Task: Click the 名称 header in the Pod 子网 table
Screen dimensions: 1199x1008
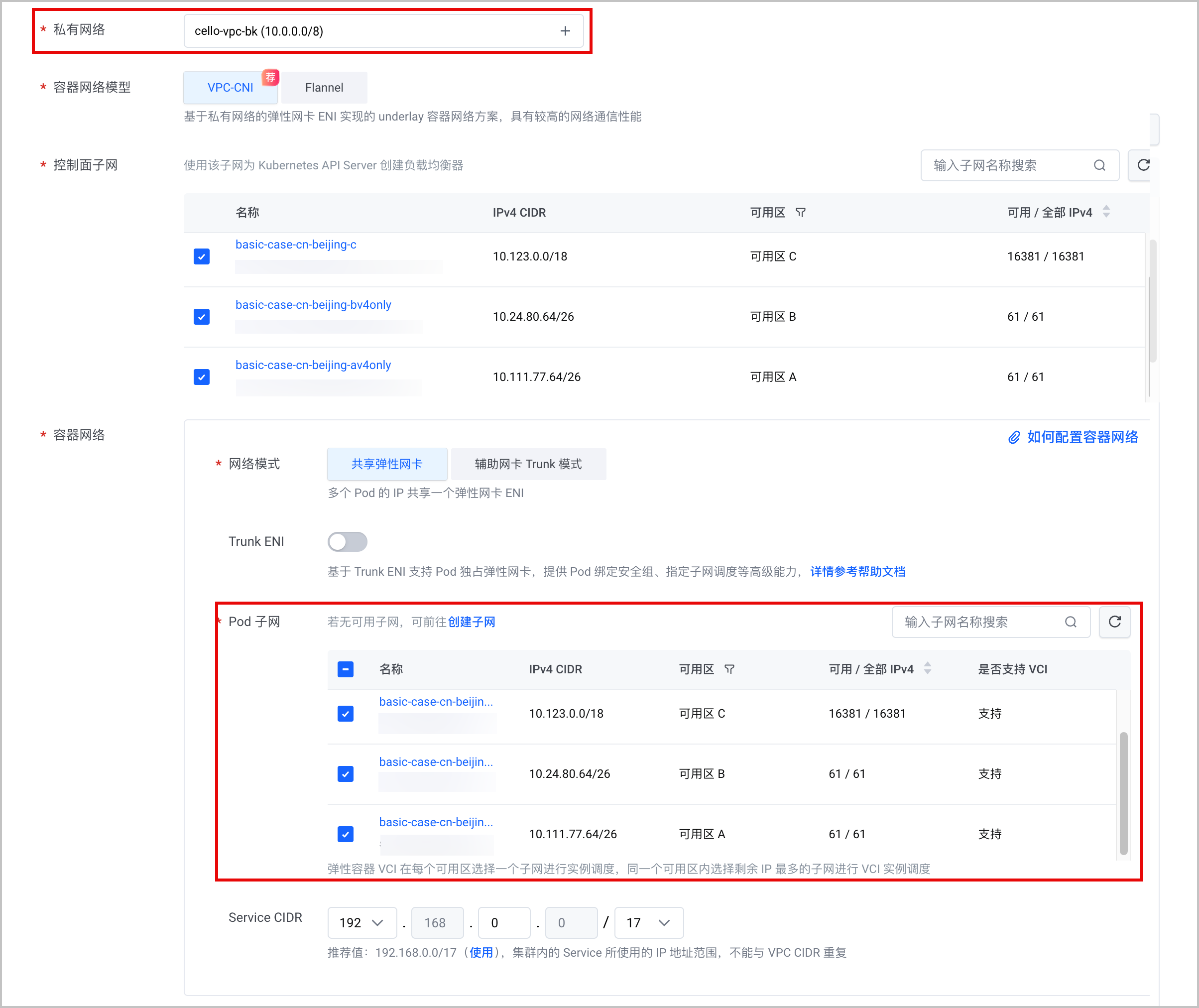Action: pyautogui.click(x=391, y=669)
